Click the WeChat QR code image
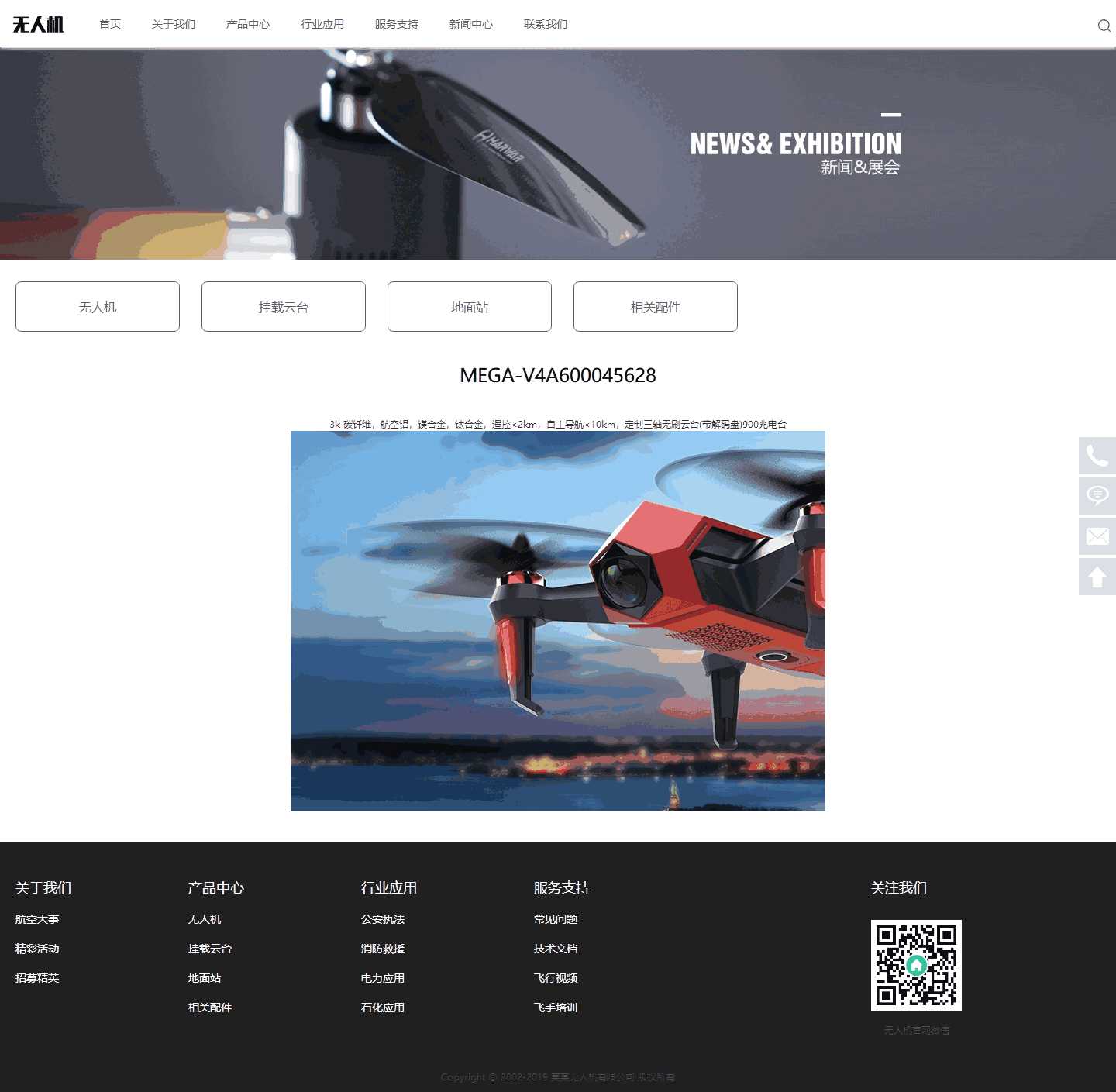1116x1092 pixels. point(916,965)
